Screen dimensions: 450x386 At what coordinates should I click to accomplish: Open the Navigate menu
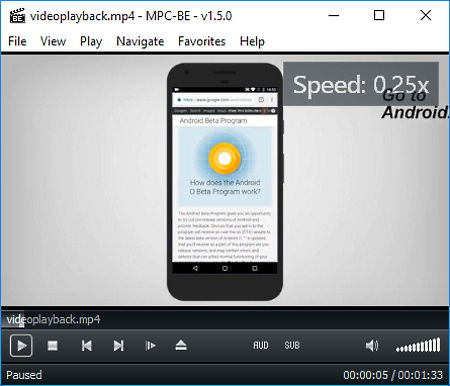(x=140, y=41)
